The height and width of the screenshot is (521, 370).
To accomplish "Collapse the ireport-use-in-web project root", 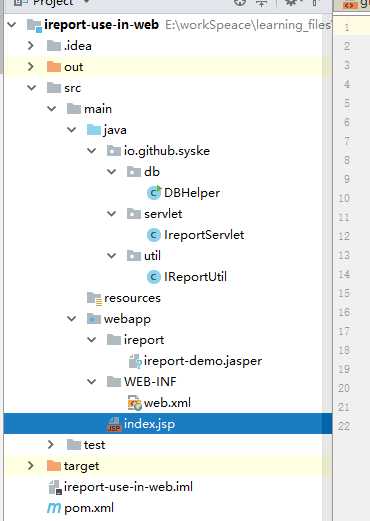I will pyautogui.click(x=12, y=25).
